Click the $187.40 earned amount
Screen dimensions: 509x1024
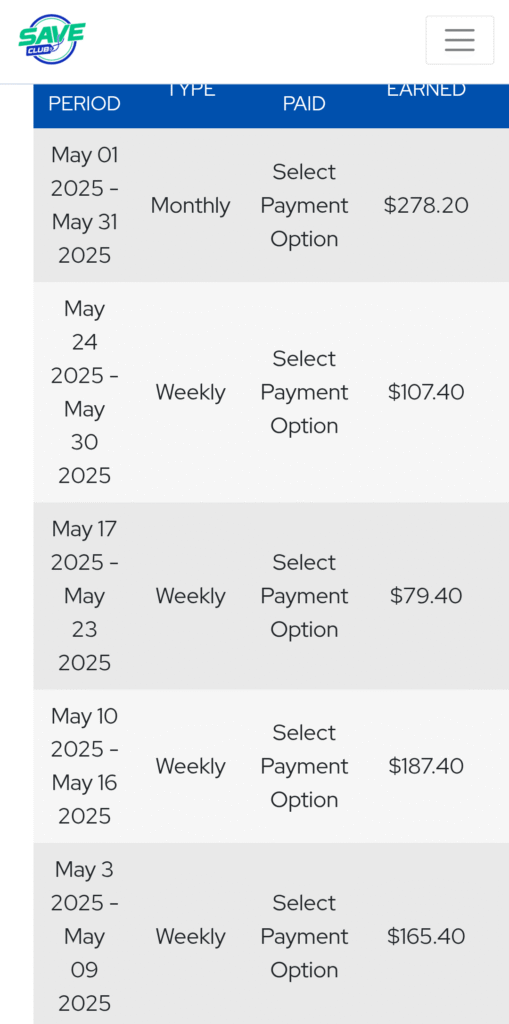coord(426,766)
